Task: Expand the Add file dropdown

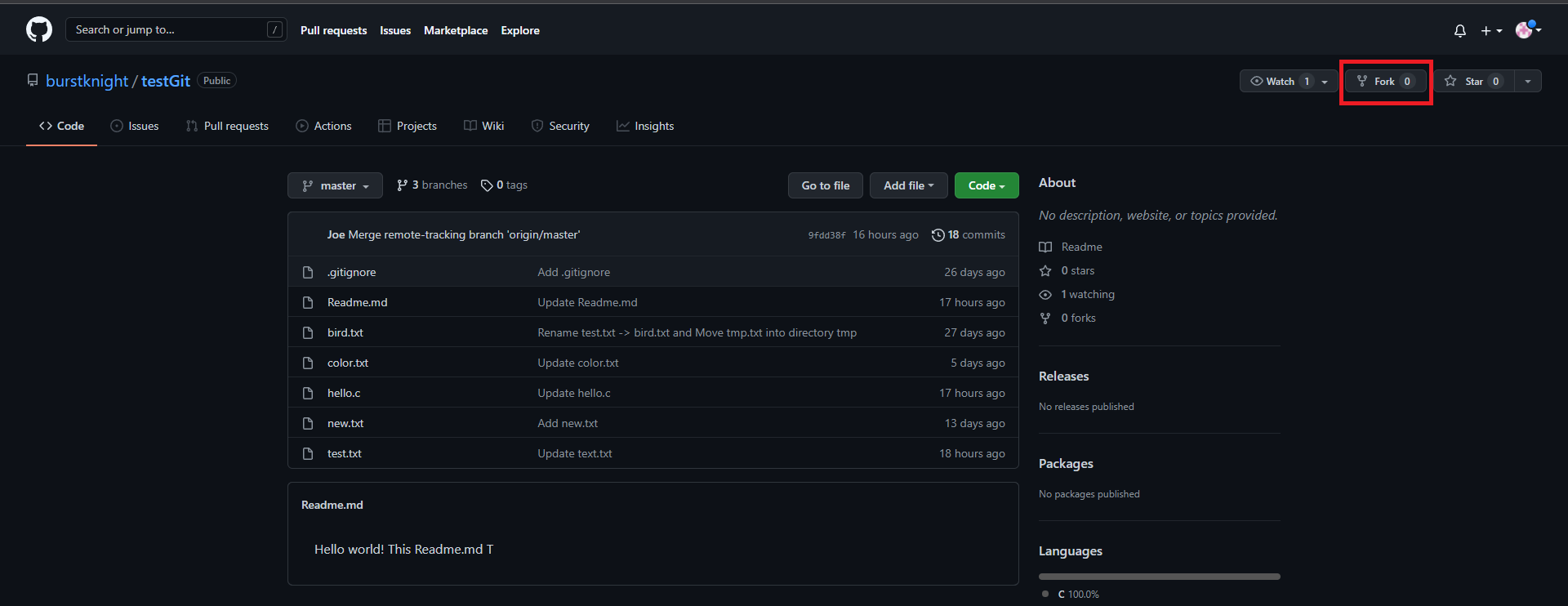Action: tap(908, 185)
